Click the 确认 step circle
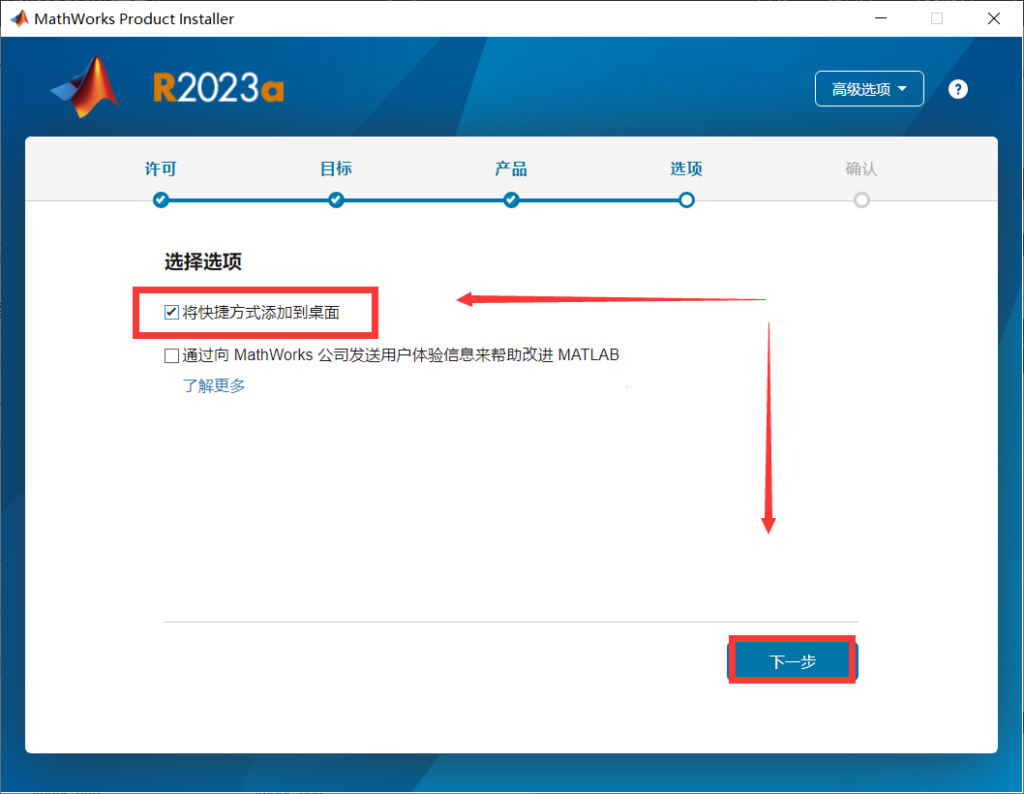 click(861, 200)
